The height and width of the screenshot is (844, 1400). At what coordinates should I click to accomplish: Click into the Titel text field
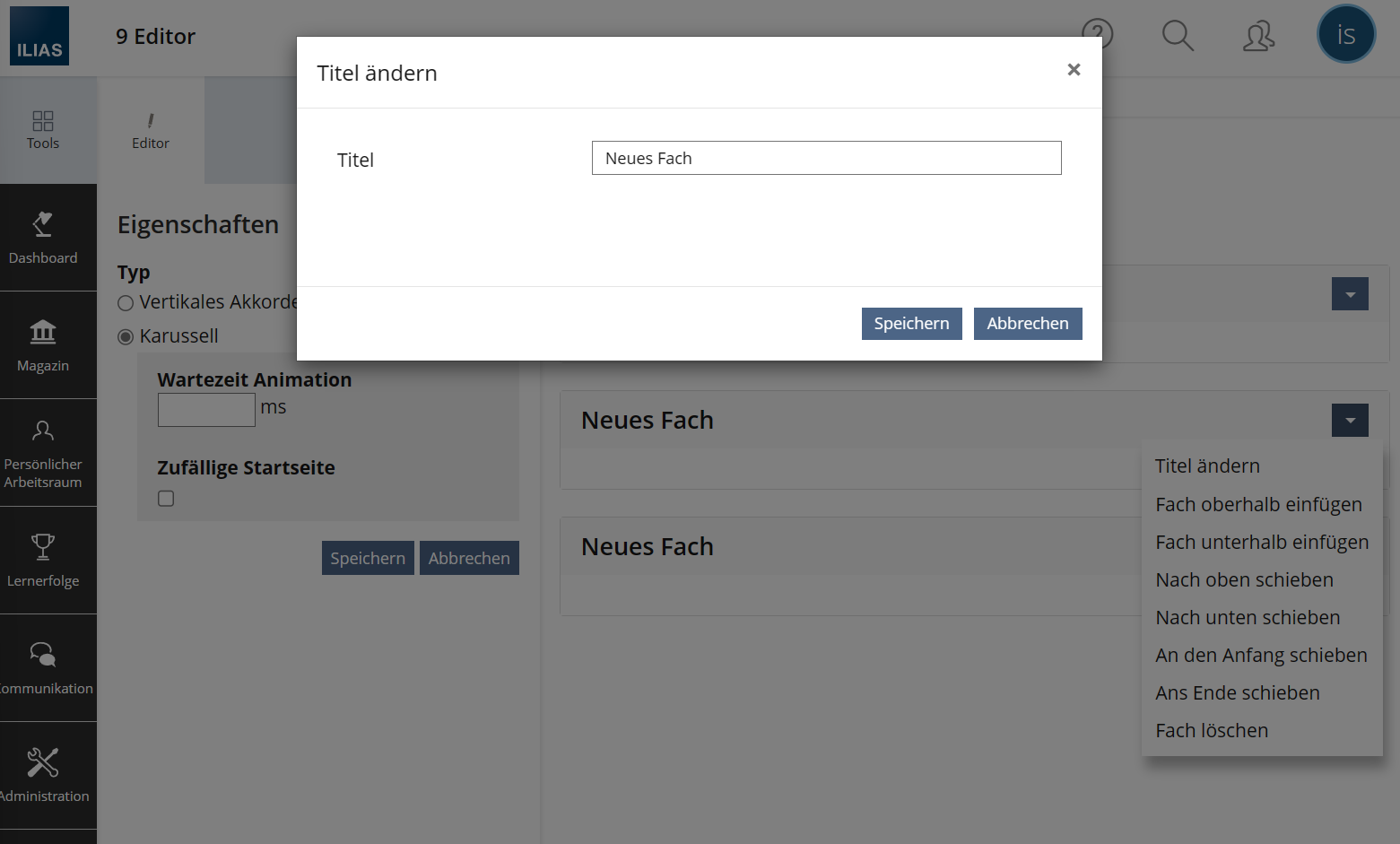[826, 159]
